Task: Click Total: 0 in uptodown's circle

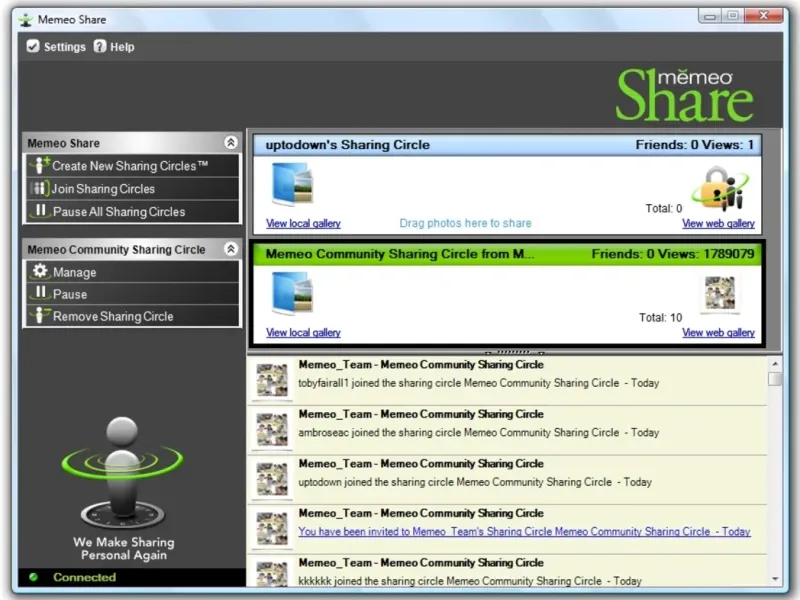Action: (663, 208)
